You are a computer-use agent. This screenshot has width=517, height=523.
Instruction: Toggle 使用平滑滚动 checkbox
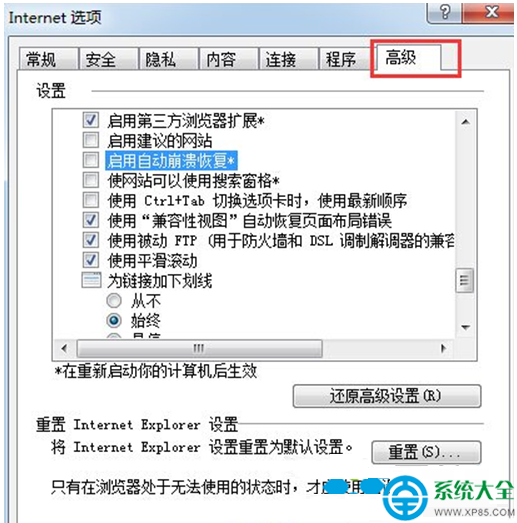click(91, 260)
